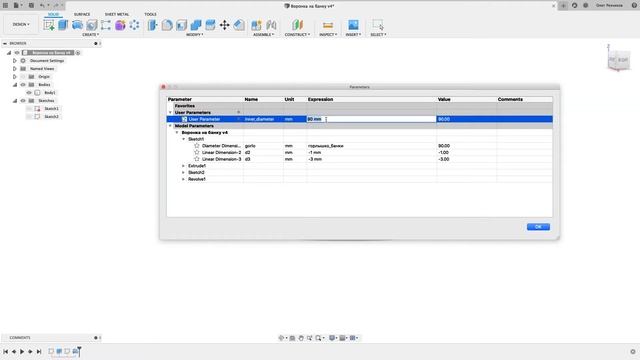This screenshot has height=360, width=640.
Task: Open the Construct dropdown menu
Action: click(297, 35)
